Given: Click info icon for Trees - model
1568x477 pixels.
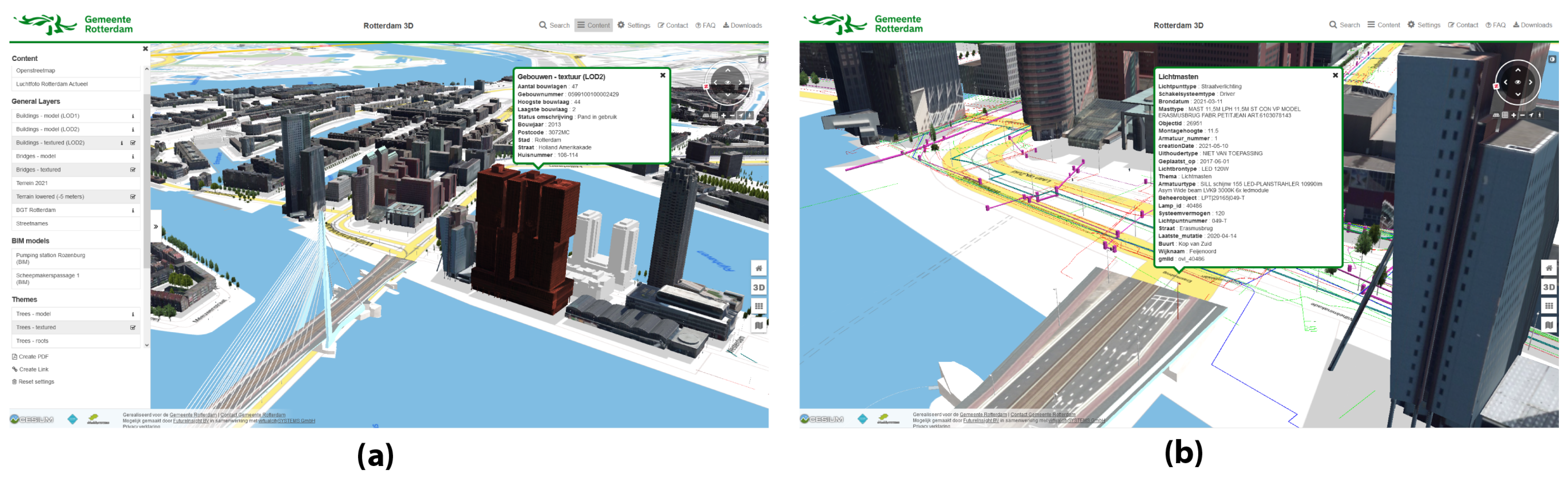Looking at the screenshot, I should 133,315.
